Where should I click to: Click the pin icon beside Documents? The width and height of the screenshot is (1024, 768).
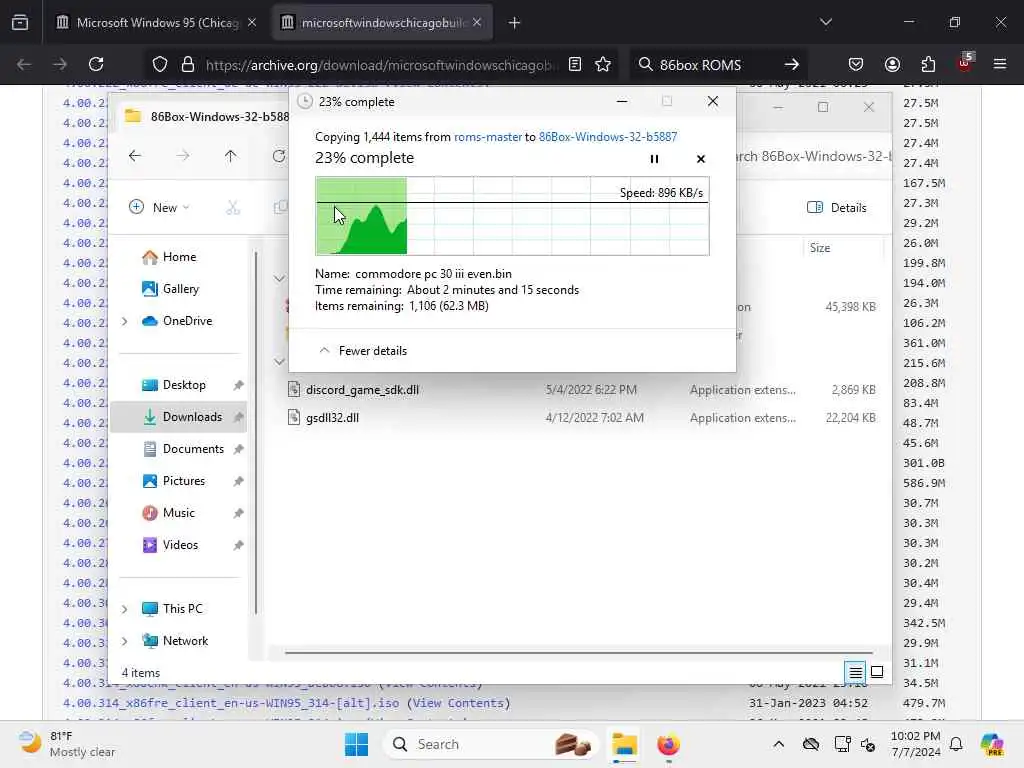(x=238, y=449)
